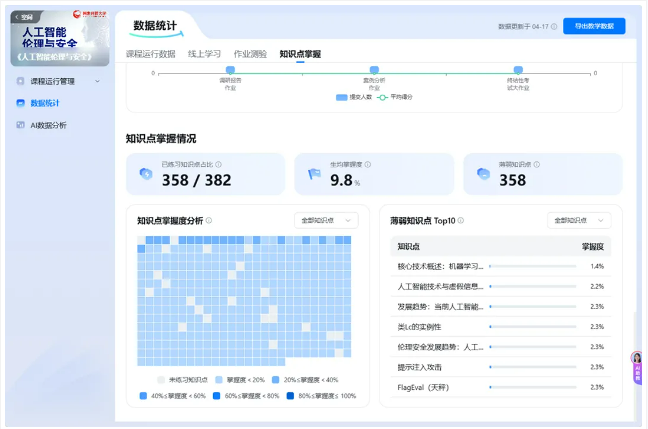
Task: Click the flag icon in the 9.8% card
Action: coord(314,174)
